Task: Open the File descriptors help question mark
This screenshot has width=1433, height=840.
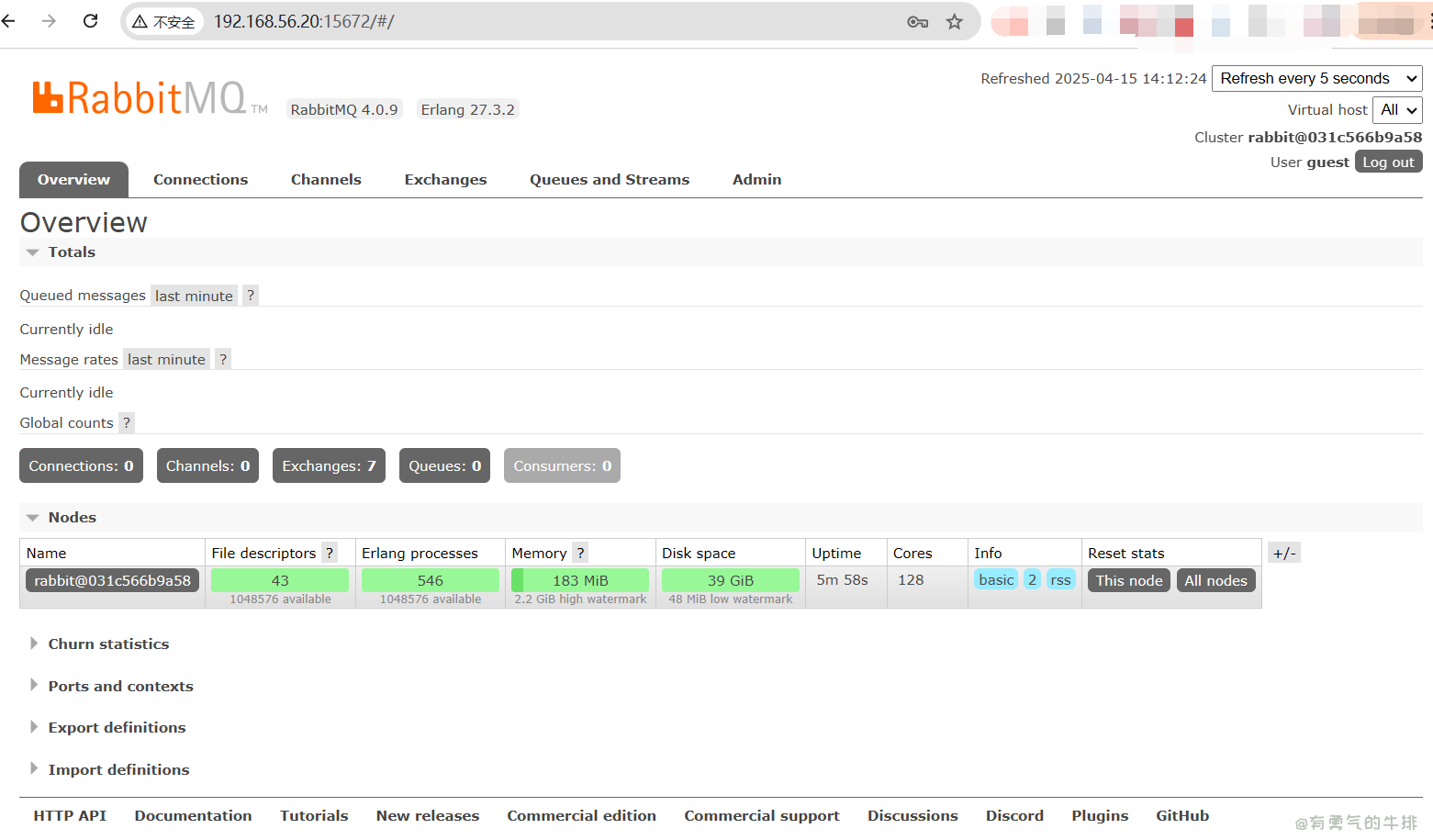Action: point(330,553)
